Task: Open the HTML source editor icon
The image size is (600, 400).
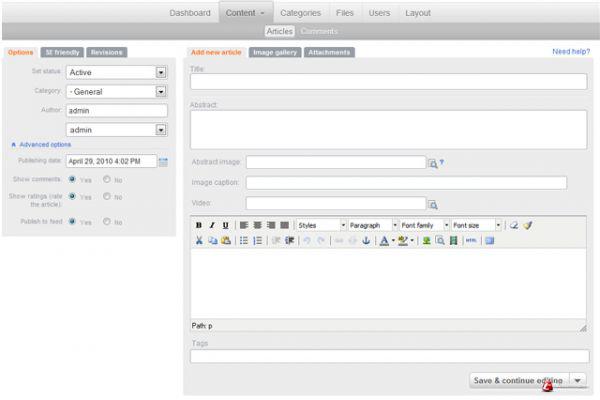Action: (x=470, y=241)
